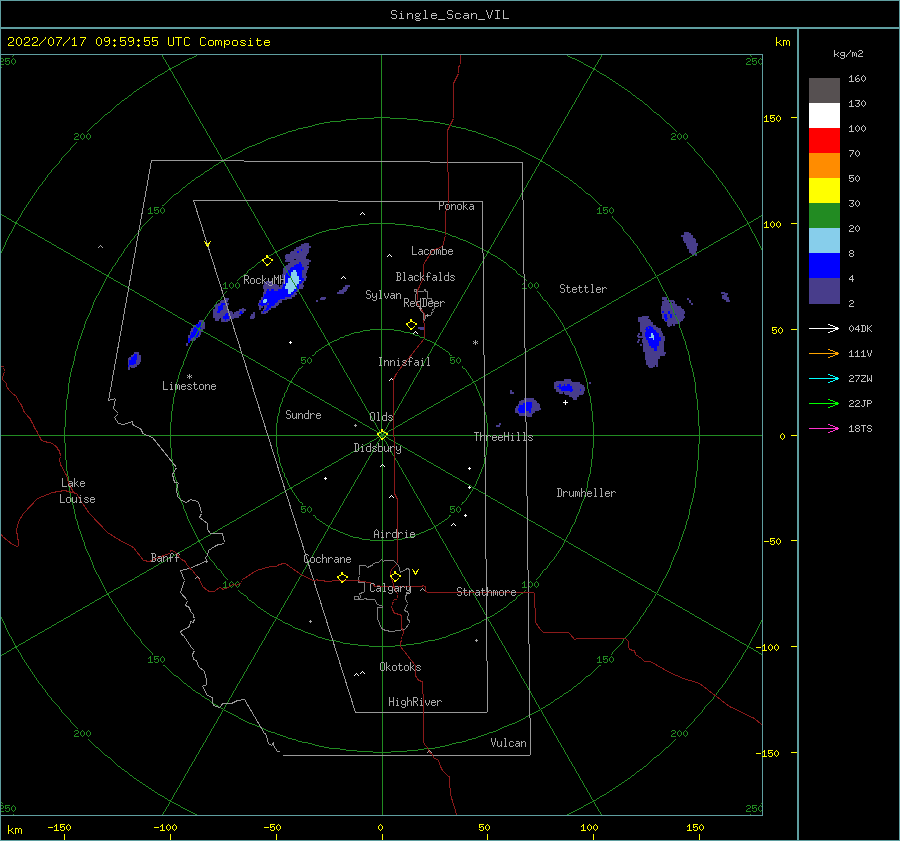The width and height of the screenshot is (900, 841).
Task: Select the orange 70 legend swatch
Action: (x=824, y=165)
